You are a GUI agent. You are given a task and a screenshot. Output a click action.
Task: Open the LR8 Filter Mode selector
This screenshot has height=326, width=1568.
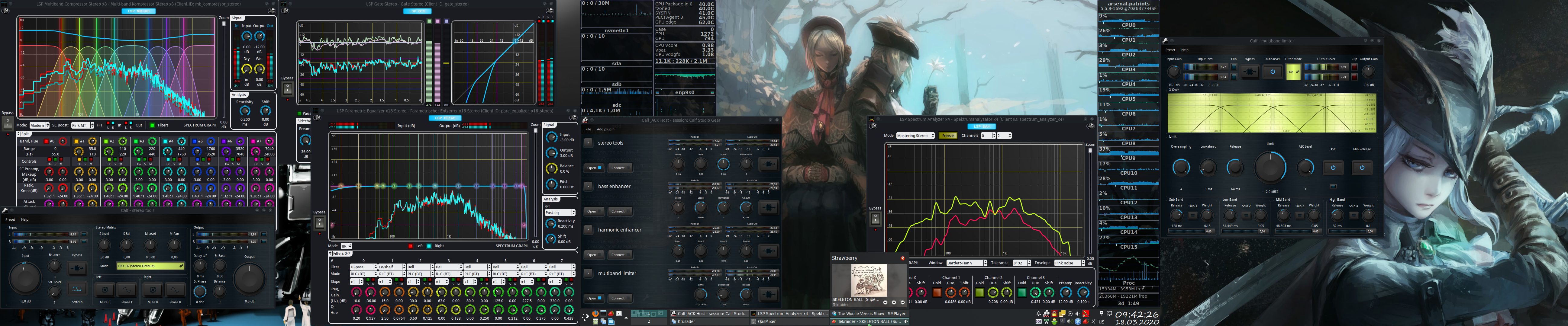[1293, 72]
